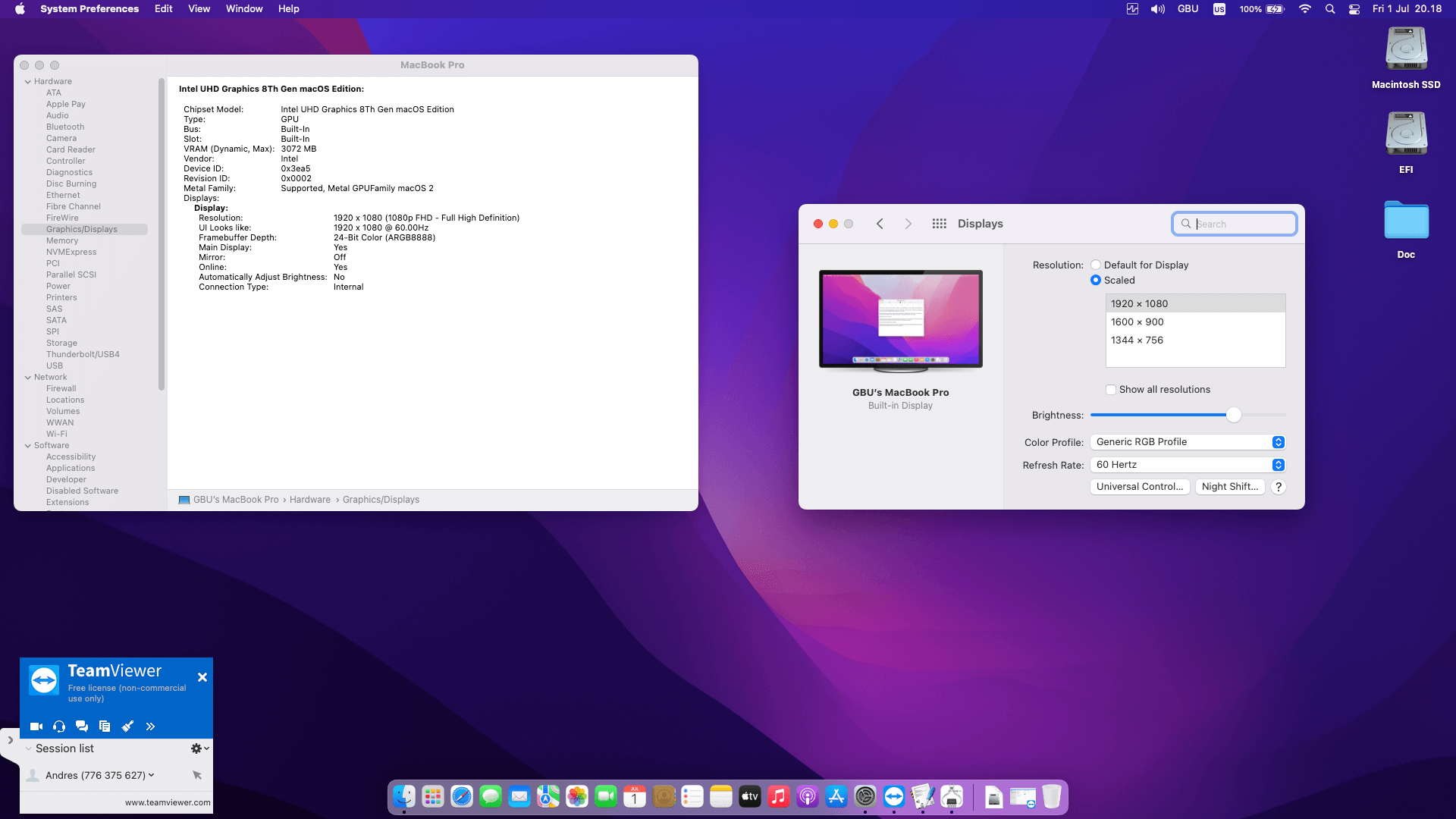This screenshot has width=1456, height=819.
Task: Open the TeamViewer chat bubbles icon
Action: pos(82,726)
